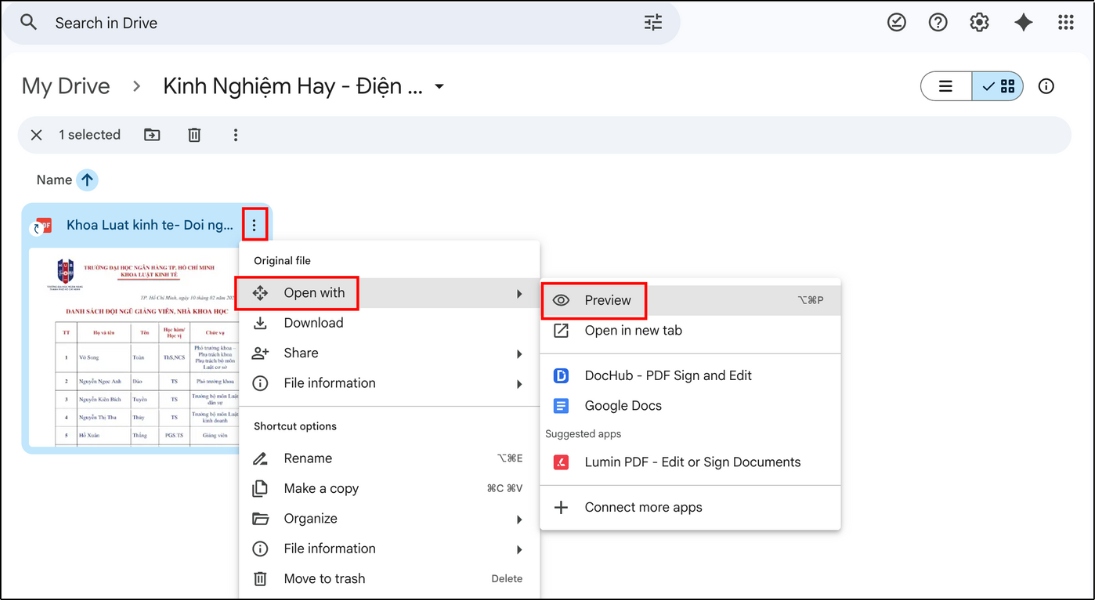This screenshot has width=1095, height=600.
Task: Choose Download in the context menu
Action: [x=313, y=323]
